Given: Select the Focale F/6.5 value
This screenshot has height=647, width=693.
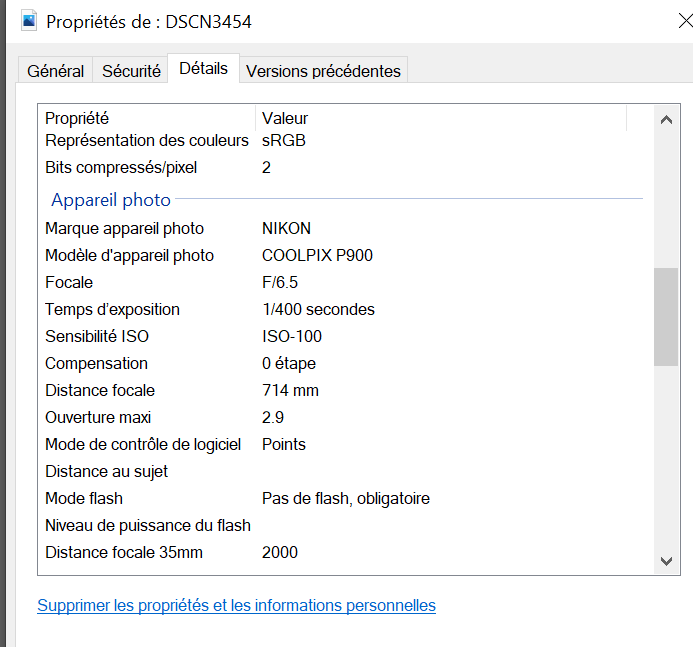Looking at the screenshot, I should [x=280, y=283].
